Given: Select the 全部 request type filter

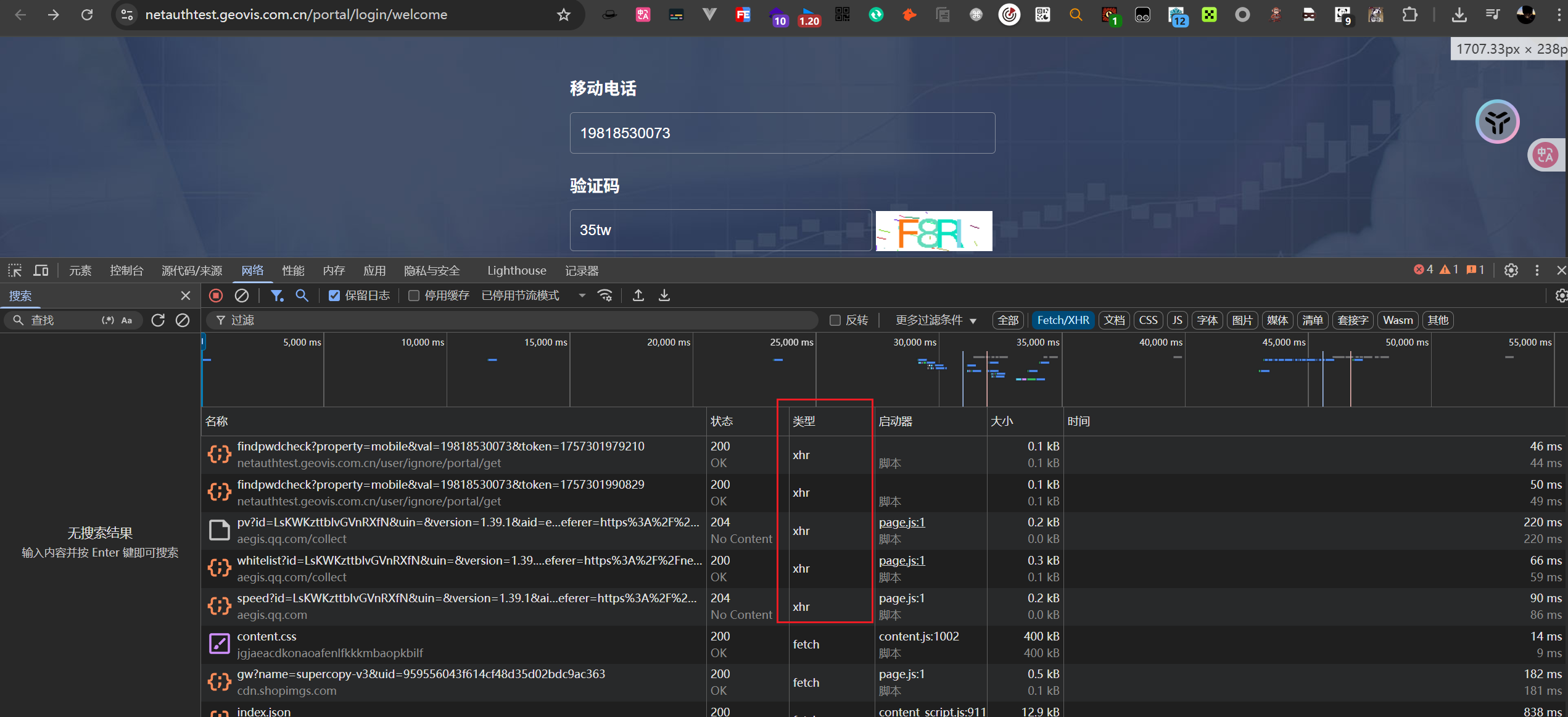Looking at the screenshot, I should tap(1008, 320).
